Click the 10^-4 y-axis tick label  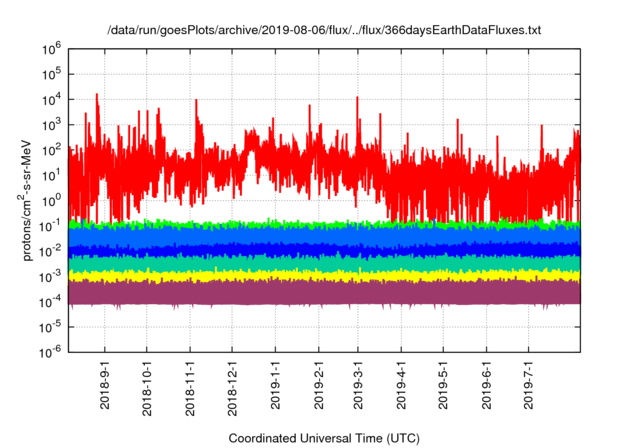(x=51, y=302)
